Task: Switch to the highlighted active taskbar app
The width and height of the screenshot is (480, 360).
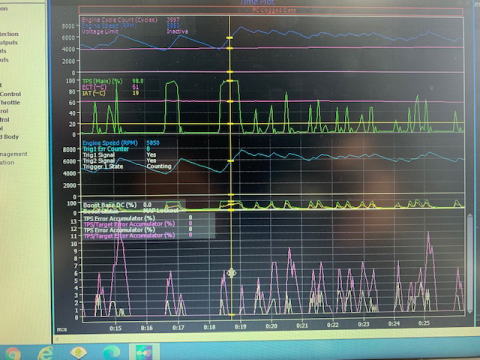Action: (144, 352)
